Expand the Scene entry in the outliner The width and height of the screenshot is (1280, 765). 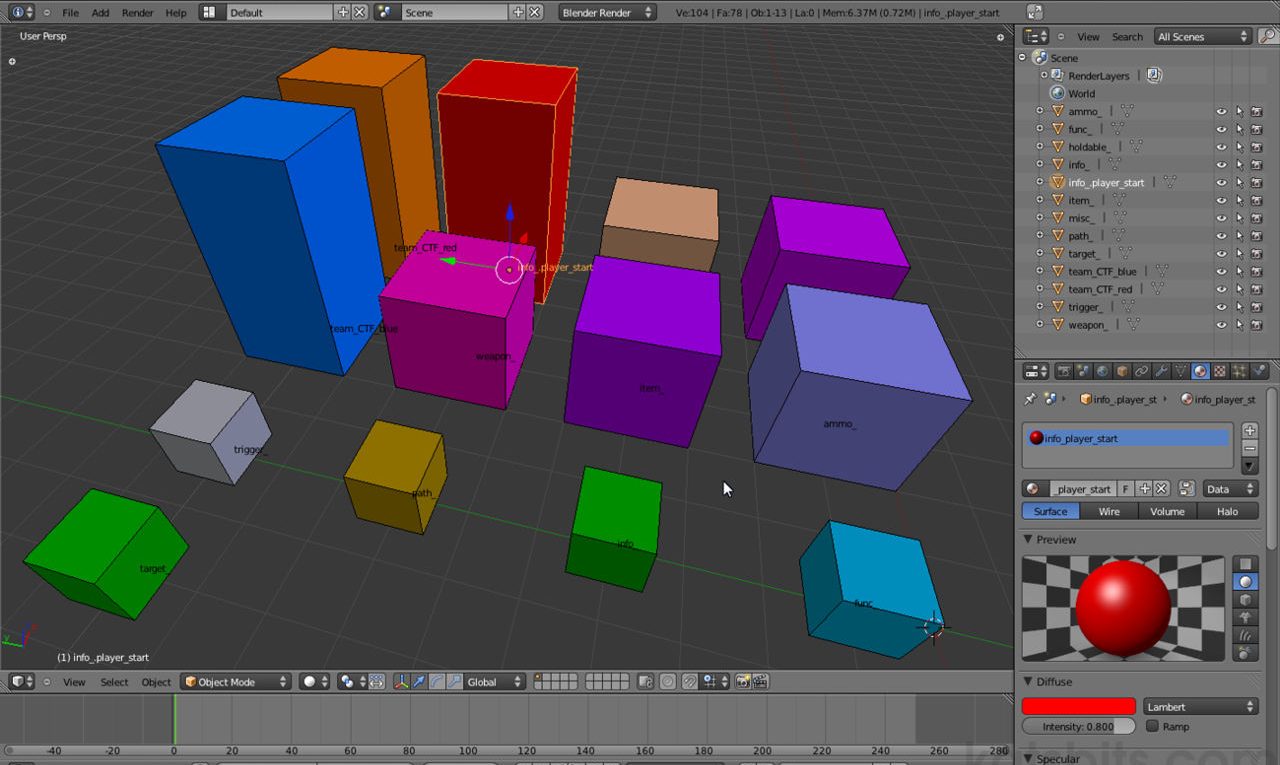click(x=1022, y=57)
